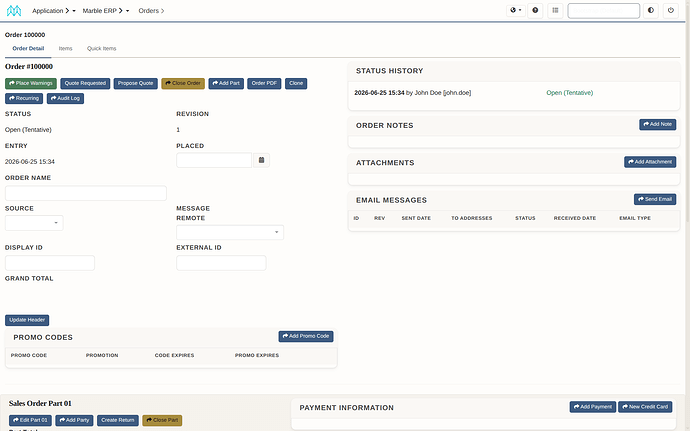The height and width of the screenshot is (431, 690).
Task: Click the Edit Part 01 button
Action: click(30, 420)
